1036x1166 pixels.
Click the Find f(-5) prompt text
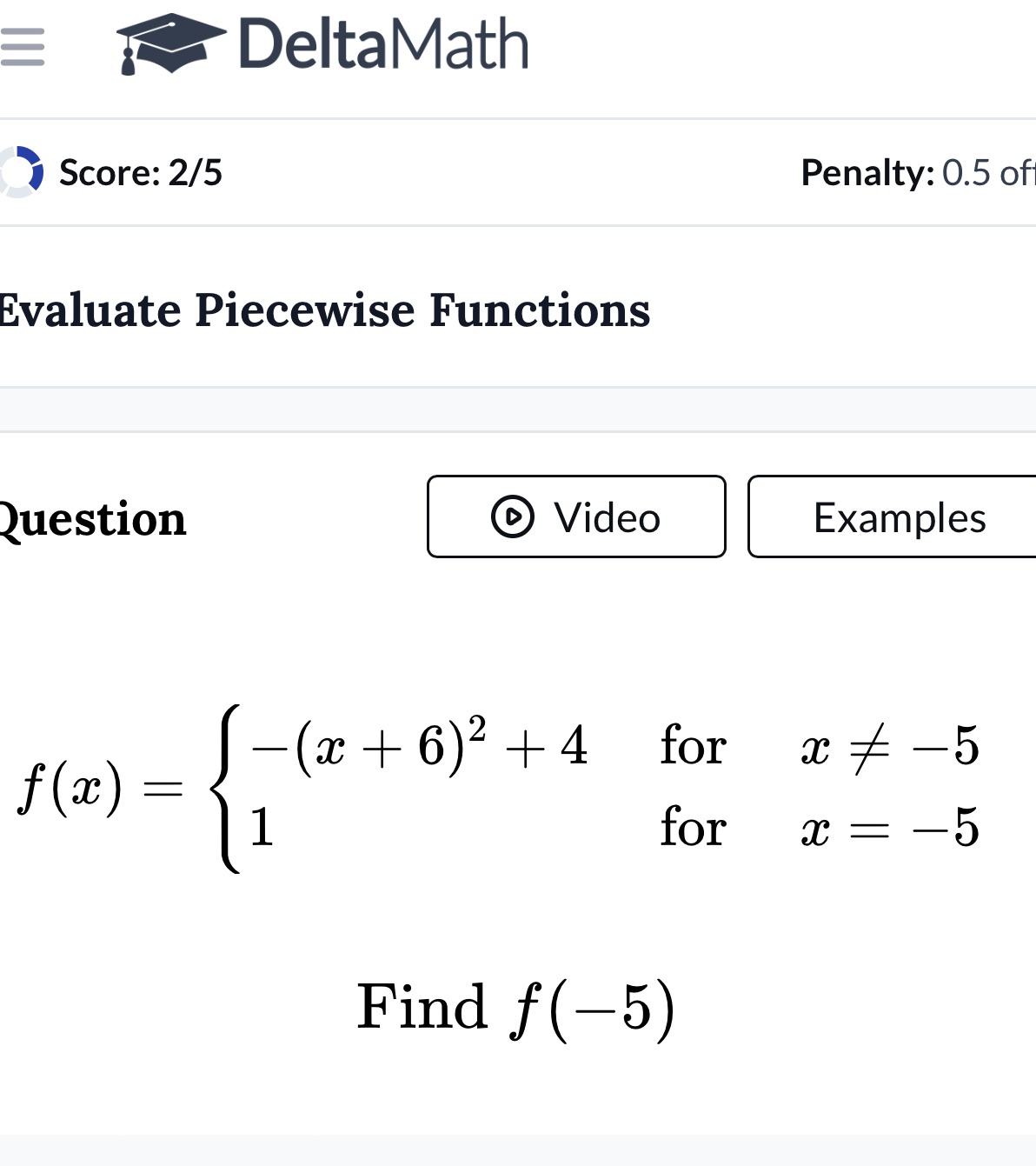pyautogui.click(x=516, y=1007)
